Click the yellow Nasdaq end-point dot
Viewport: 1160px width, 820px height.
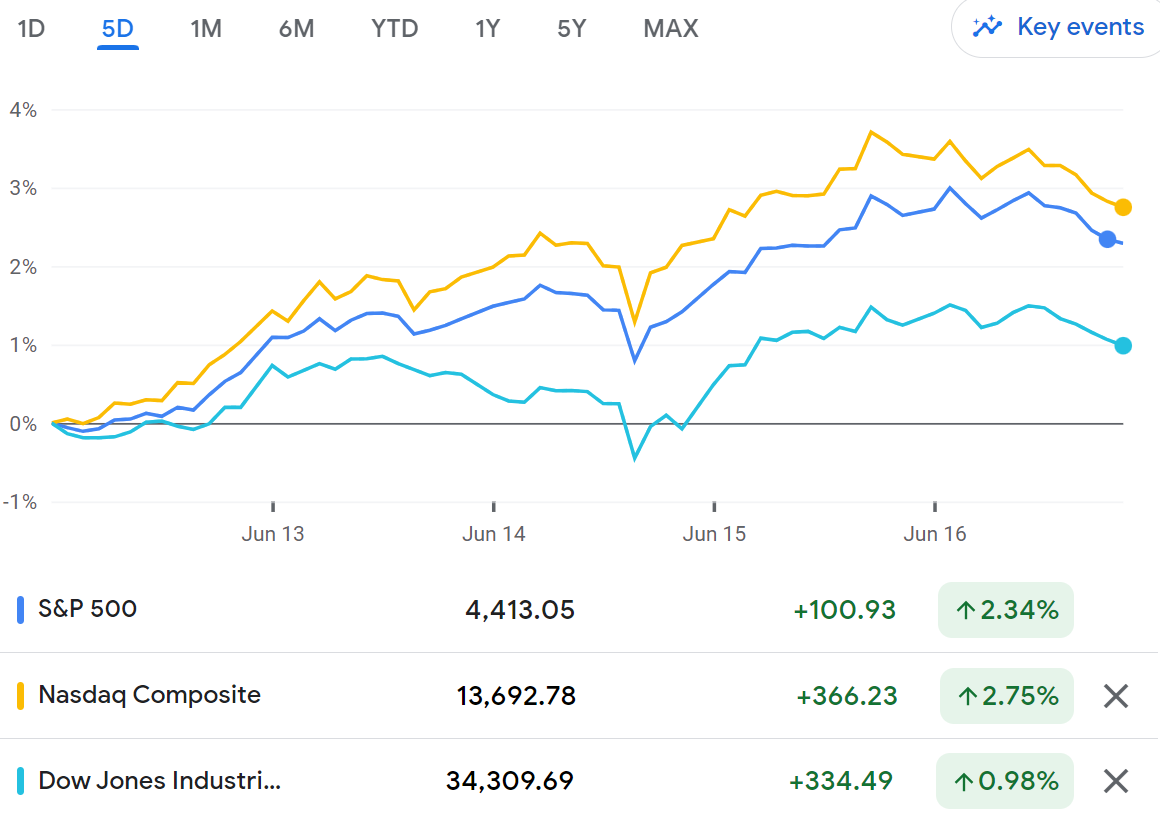click(1122, 207)
